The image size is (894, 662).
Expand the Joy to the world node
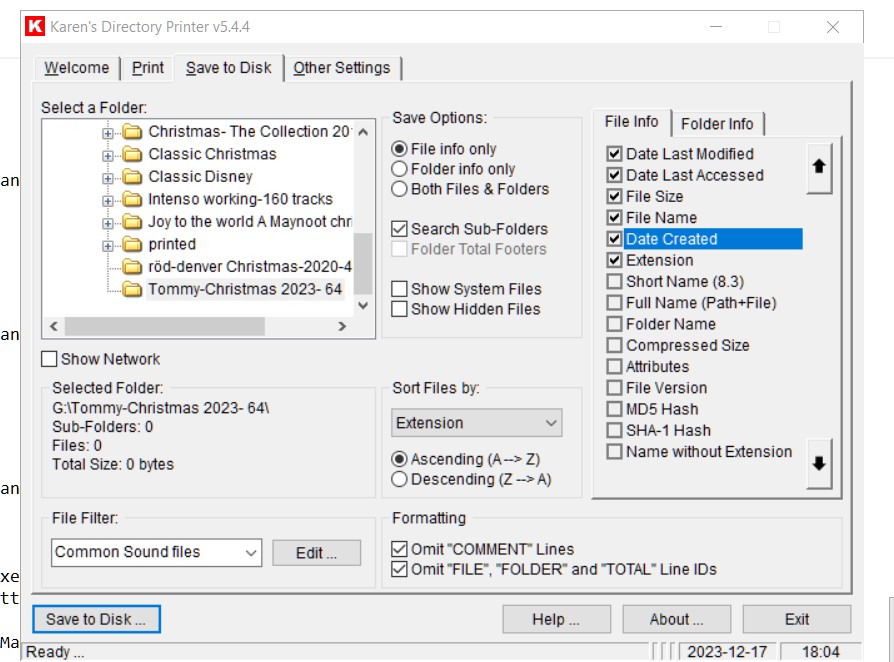tap(108, 224)
